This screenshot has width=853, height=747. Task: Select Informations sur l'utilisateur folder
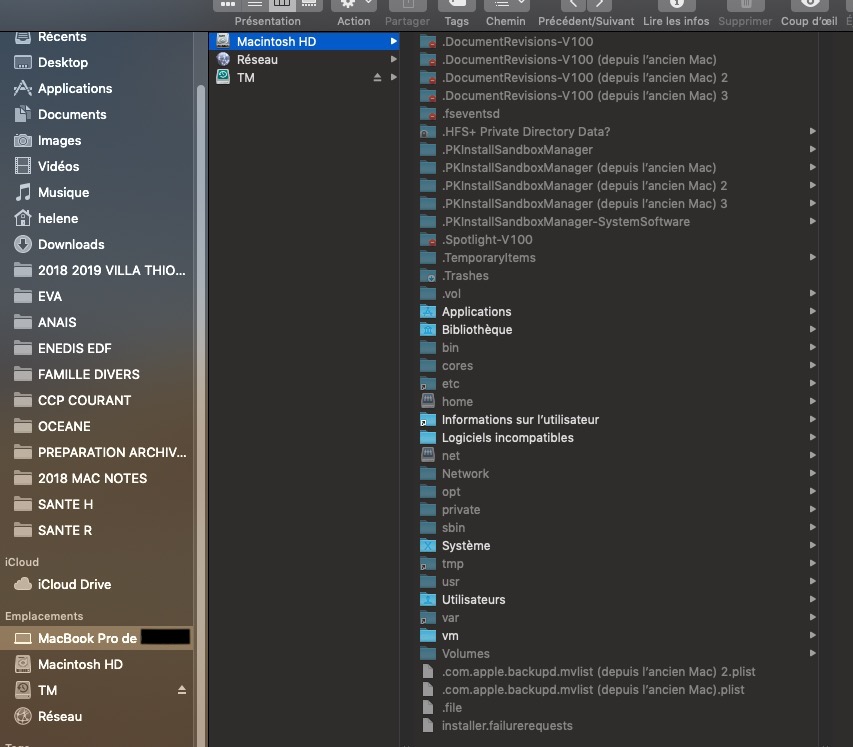[609, 420]
